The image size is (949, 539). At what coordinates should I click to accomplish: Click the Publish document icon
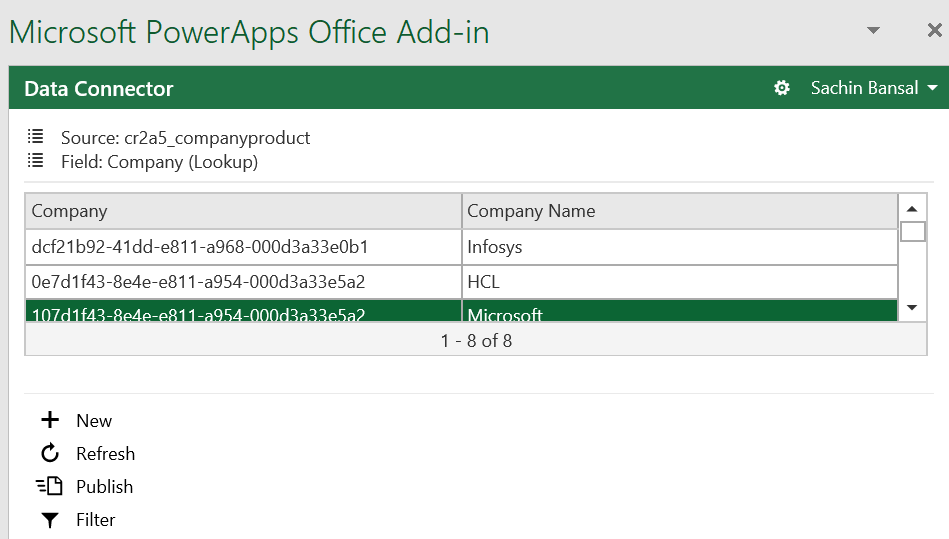(49, 487)
